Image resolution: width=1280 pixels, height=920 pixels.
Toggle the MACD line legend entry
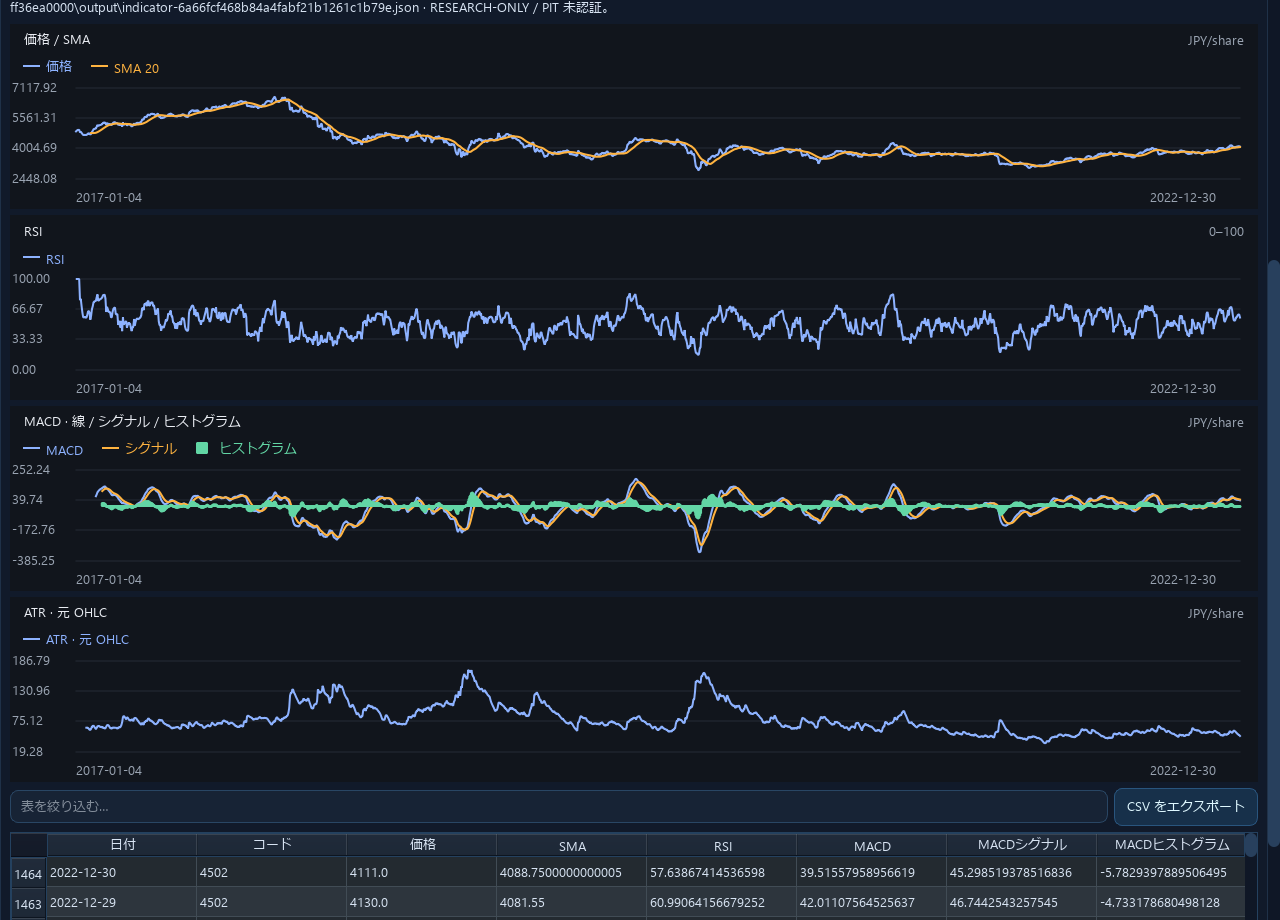(x=53, y=450)
